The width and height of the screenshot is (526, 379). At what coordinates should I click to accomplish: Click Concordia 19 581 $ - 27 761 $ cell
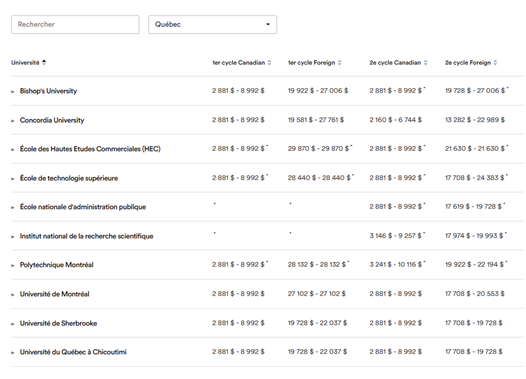pos(316,120)
